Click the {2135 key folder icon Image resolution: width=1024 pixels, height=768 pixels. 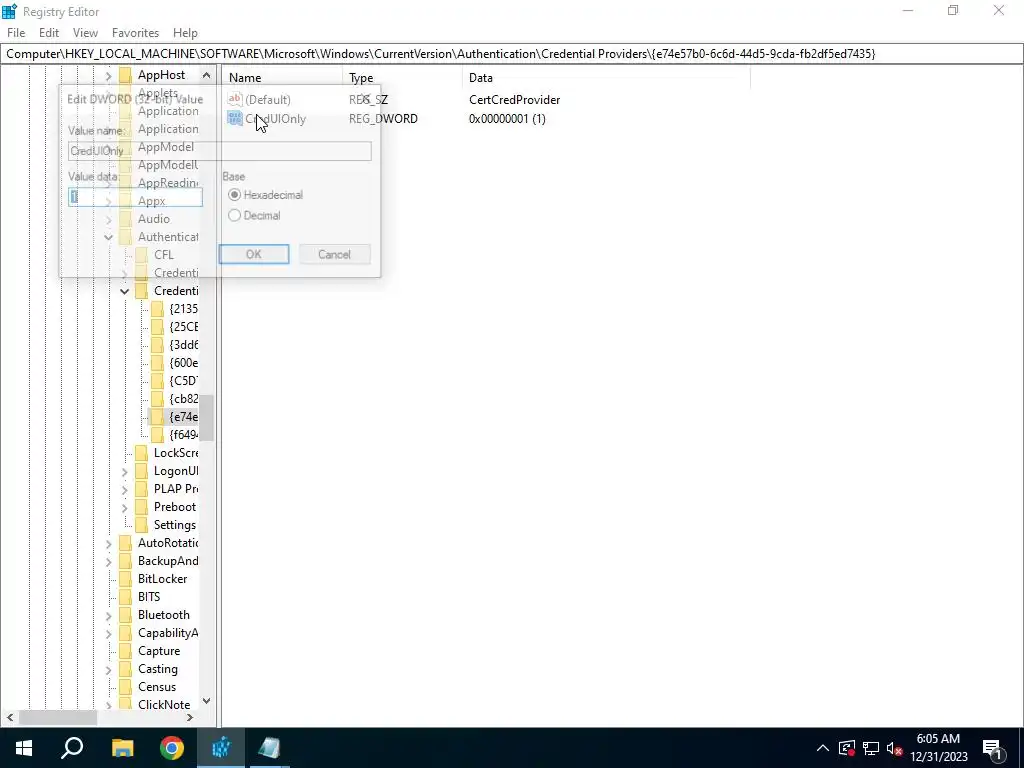157,309
